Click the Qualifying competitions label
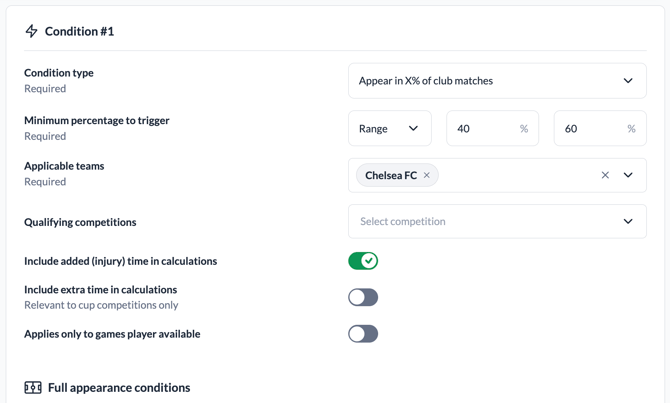Image resolution: width=670 pixels, height=403 pixels. pyautogui.click(x=80, y=222)
